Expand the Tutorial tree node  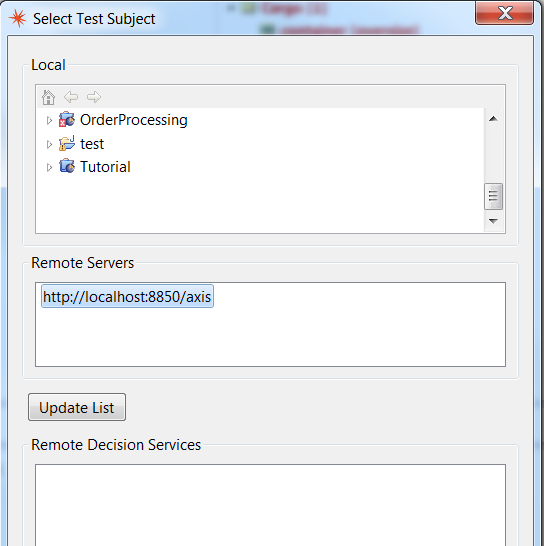49,167
